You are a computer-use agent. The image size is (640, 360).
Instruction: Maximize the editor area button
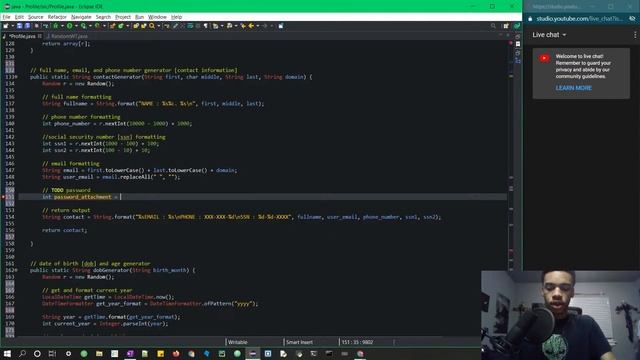click(509, 36)
